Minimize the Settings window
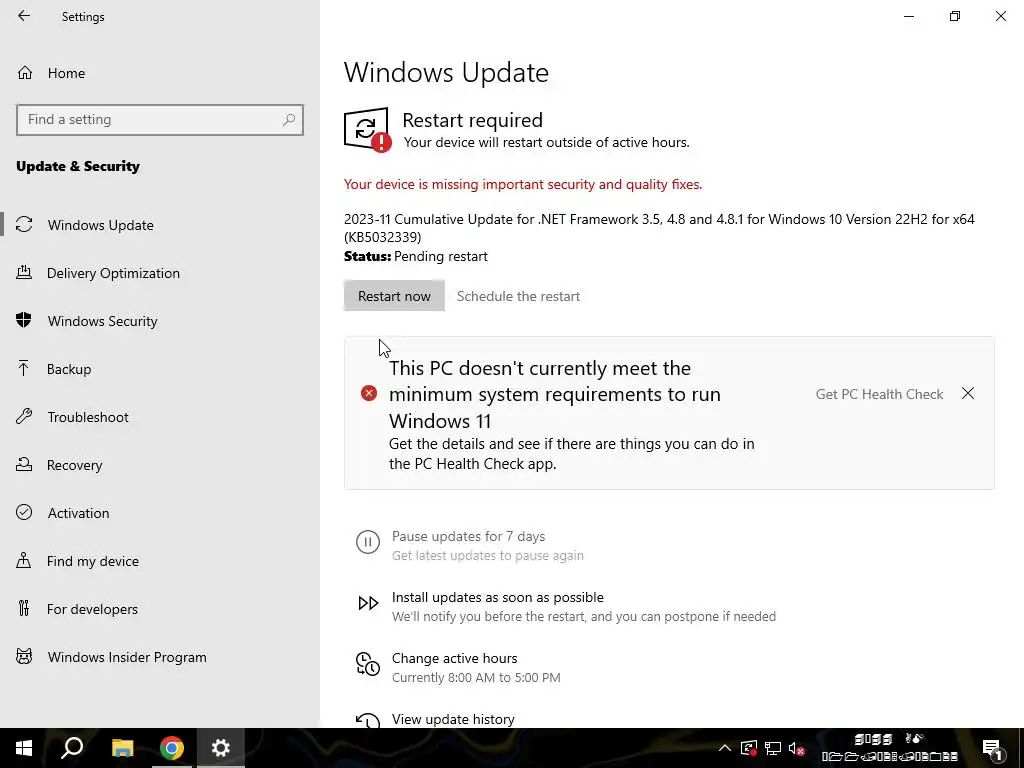Screen dimensions: 1024x768 (908, 16)
